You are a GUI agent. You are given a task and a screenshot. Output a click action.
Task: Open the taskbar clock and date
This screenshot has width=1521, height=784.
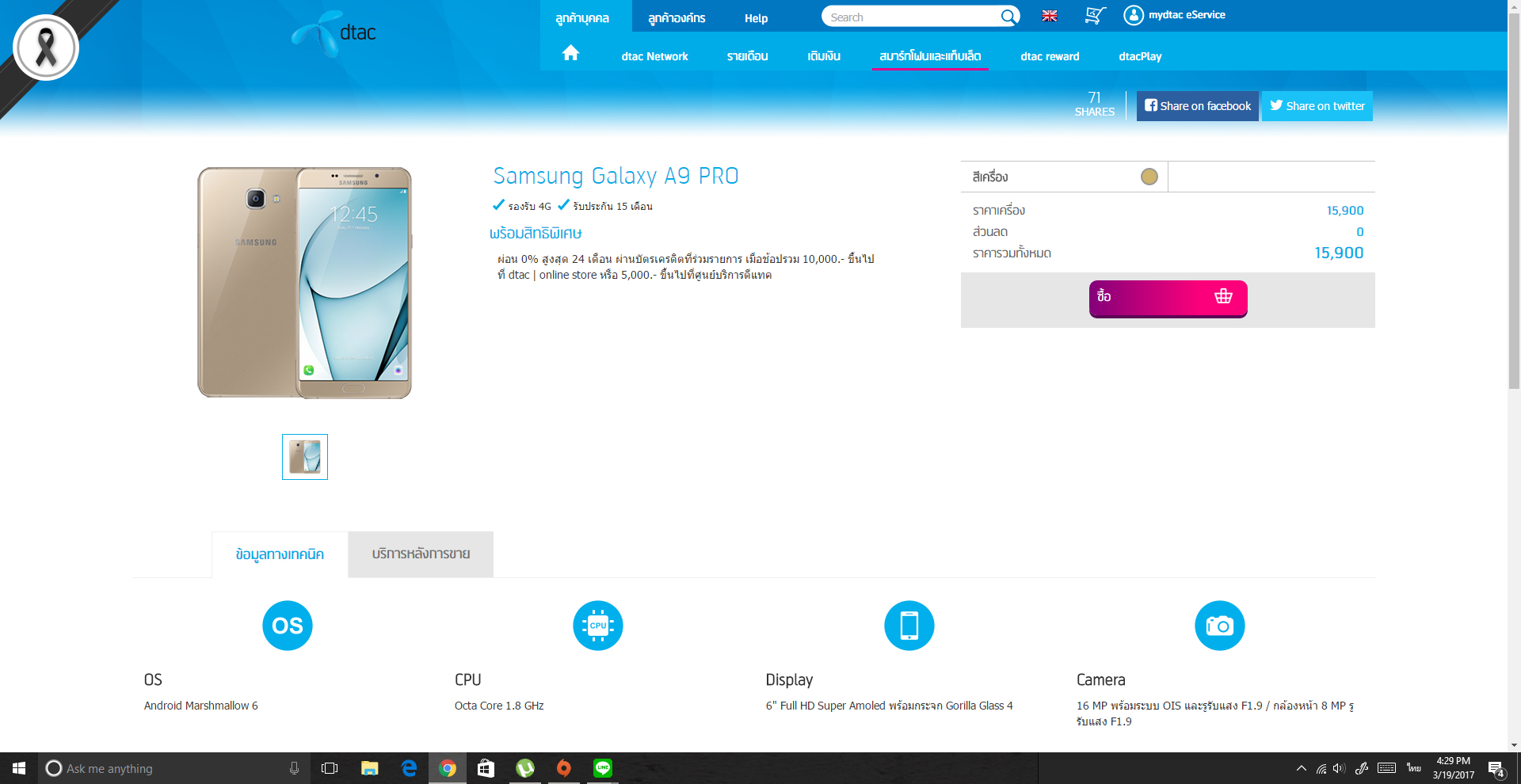pyautogui.click(x=1454, y=768)
